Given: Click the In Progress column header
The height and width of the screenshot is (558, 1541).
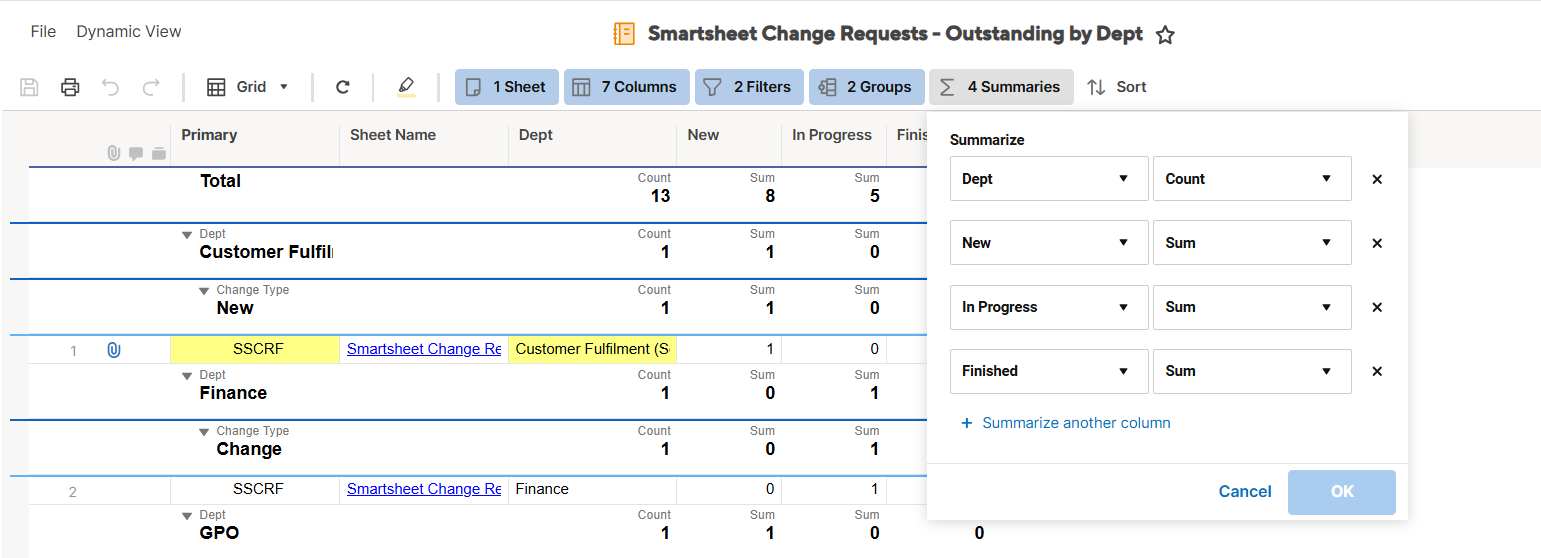Looking at the screenshot, I should [x=832, y=135].
